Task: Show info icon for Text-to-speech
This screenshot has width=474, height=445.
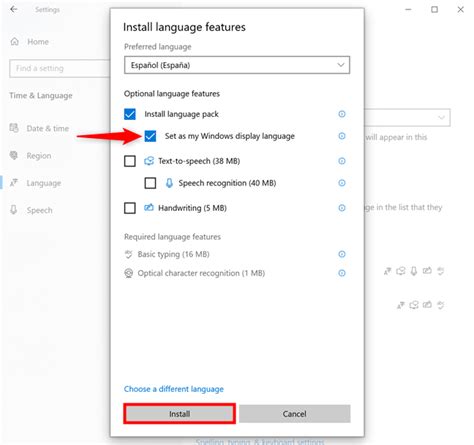Action: (342, 161)
